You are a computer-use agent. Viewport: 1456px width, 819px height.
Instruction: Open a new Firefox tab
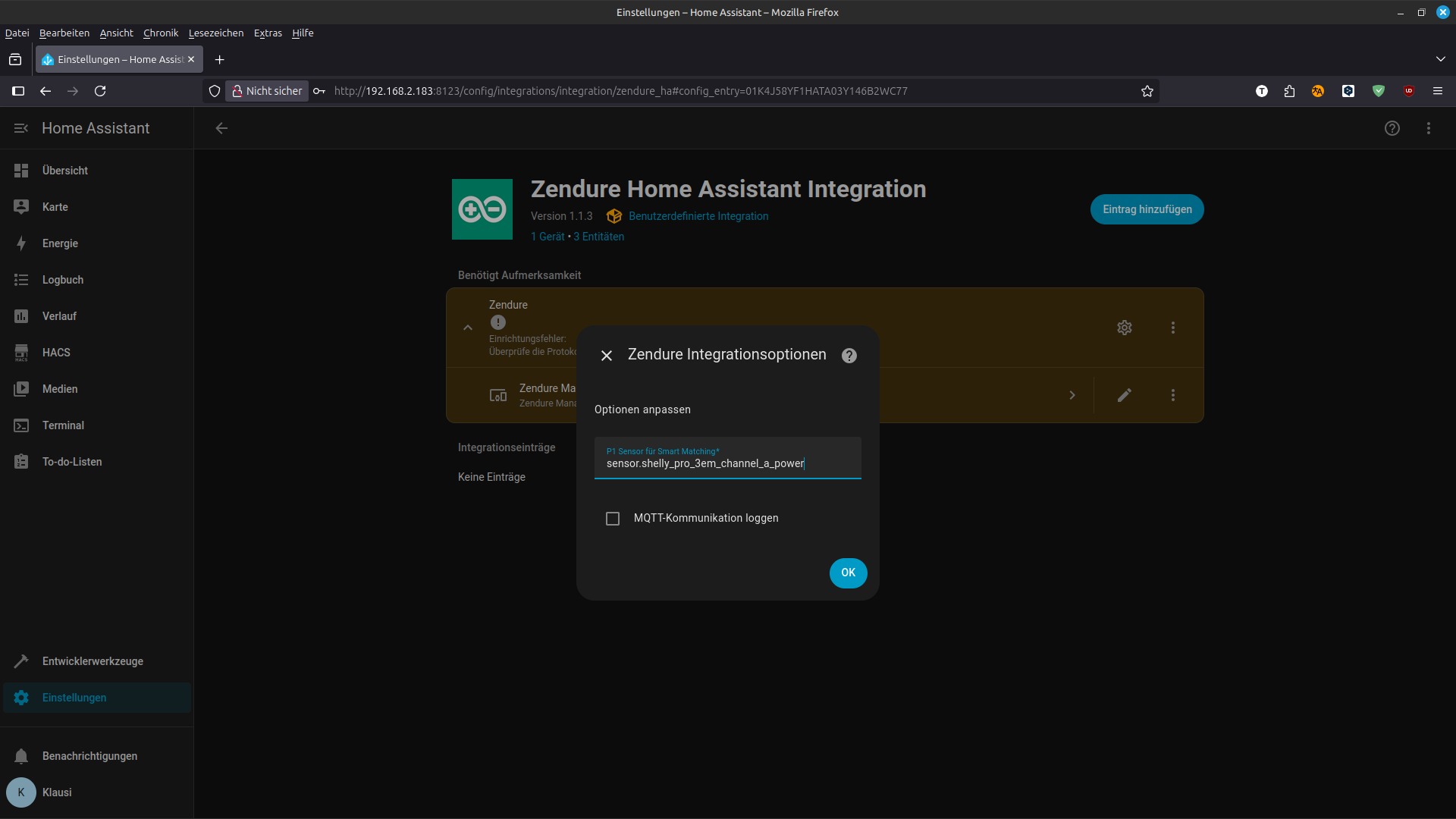(x=220, y=60)
